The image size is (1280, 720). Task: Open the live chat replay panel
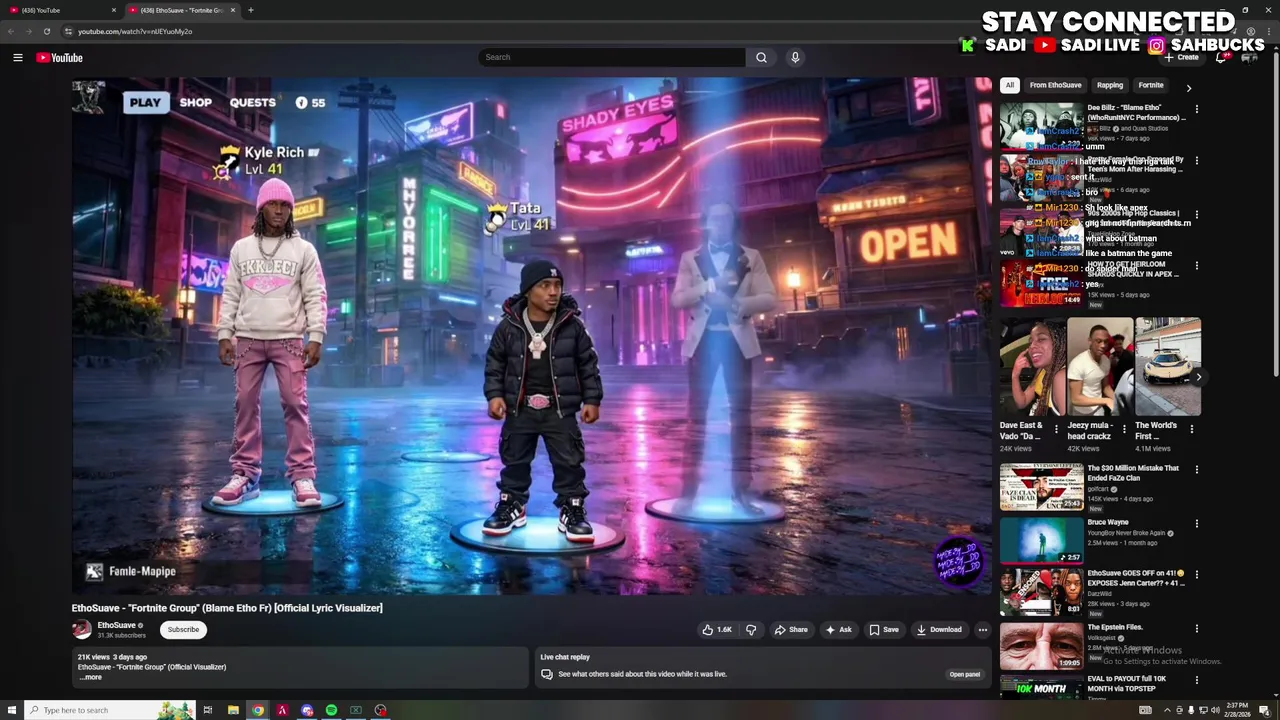[965, 674]
